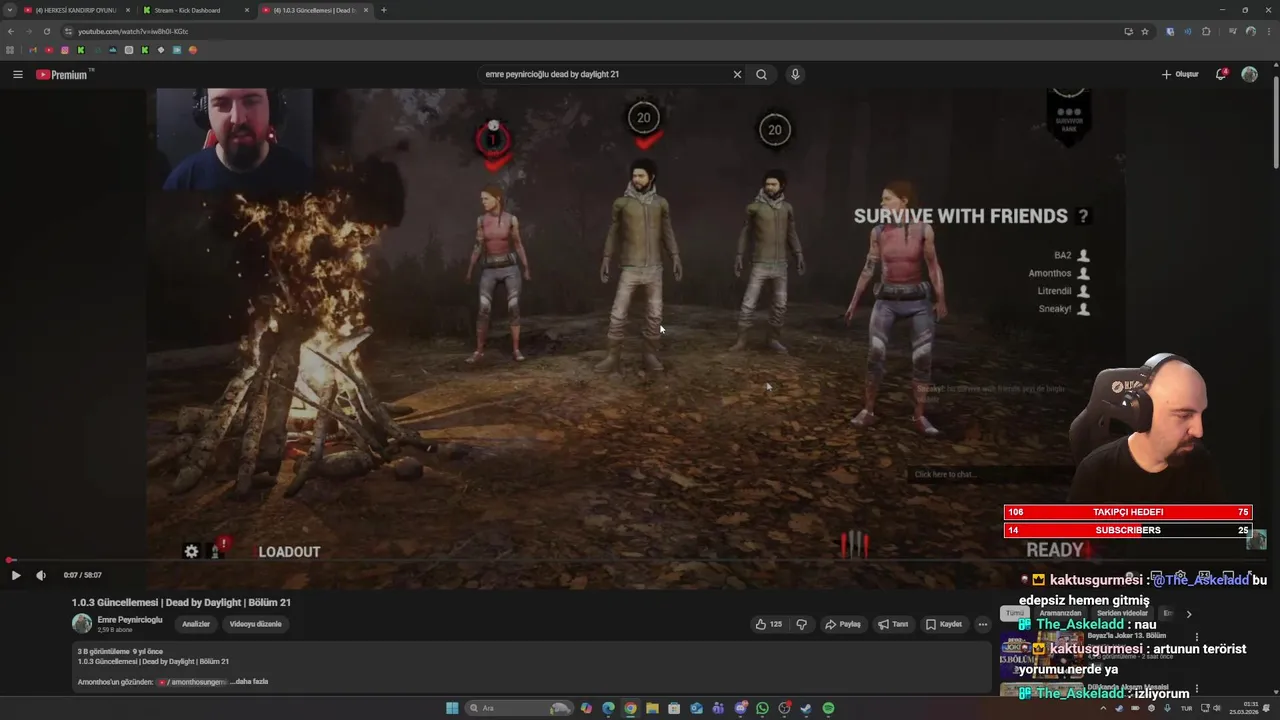Bookmark this page with star icon
This screenshot has height=720, width=1280.
click(x=1145, y=31)
